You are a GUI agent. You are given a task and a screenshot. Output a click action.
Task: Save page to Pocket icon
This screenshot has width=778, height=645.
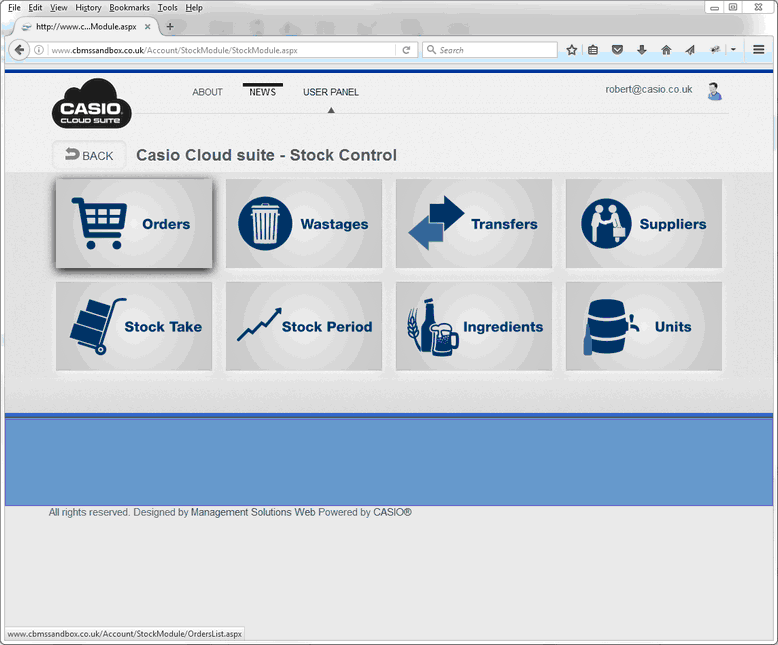[617, 50]
